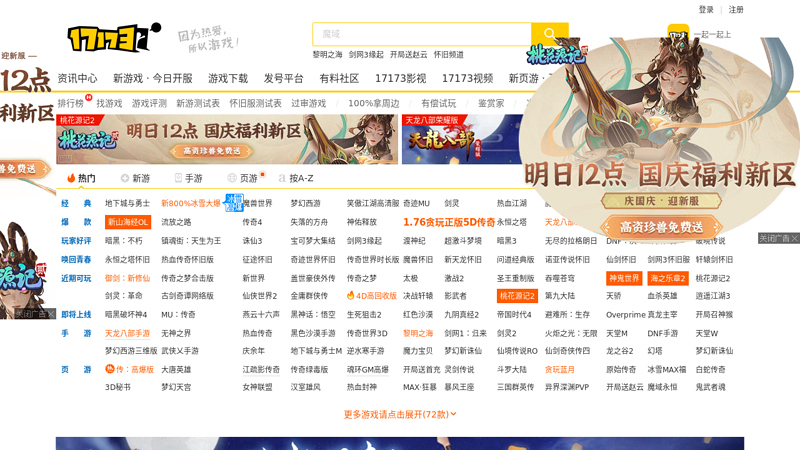Image resolution: width=800 pixels, height=450 pixels.
Task: Click the yellow search magnifier button
Action: point(549,34)
